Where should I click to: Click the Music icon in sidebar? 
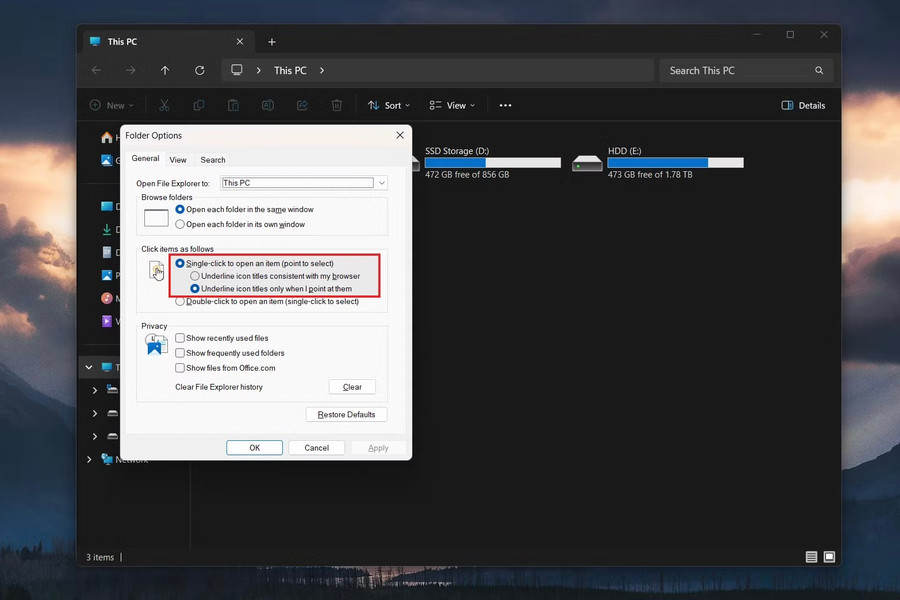click(107, 298)
